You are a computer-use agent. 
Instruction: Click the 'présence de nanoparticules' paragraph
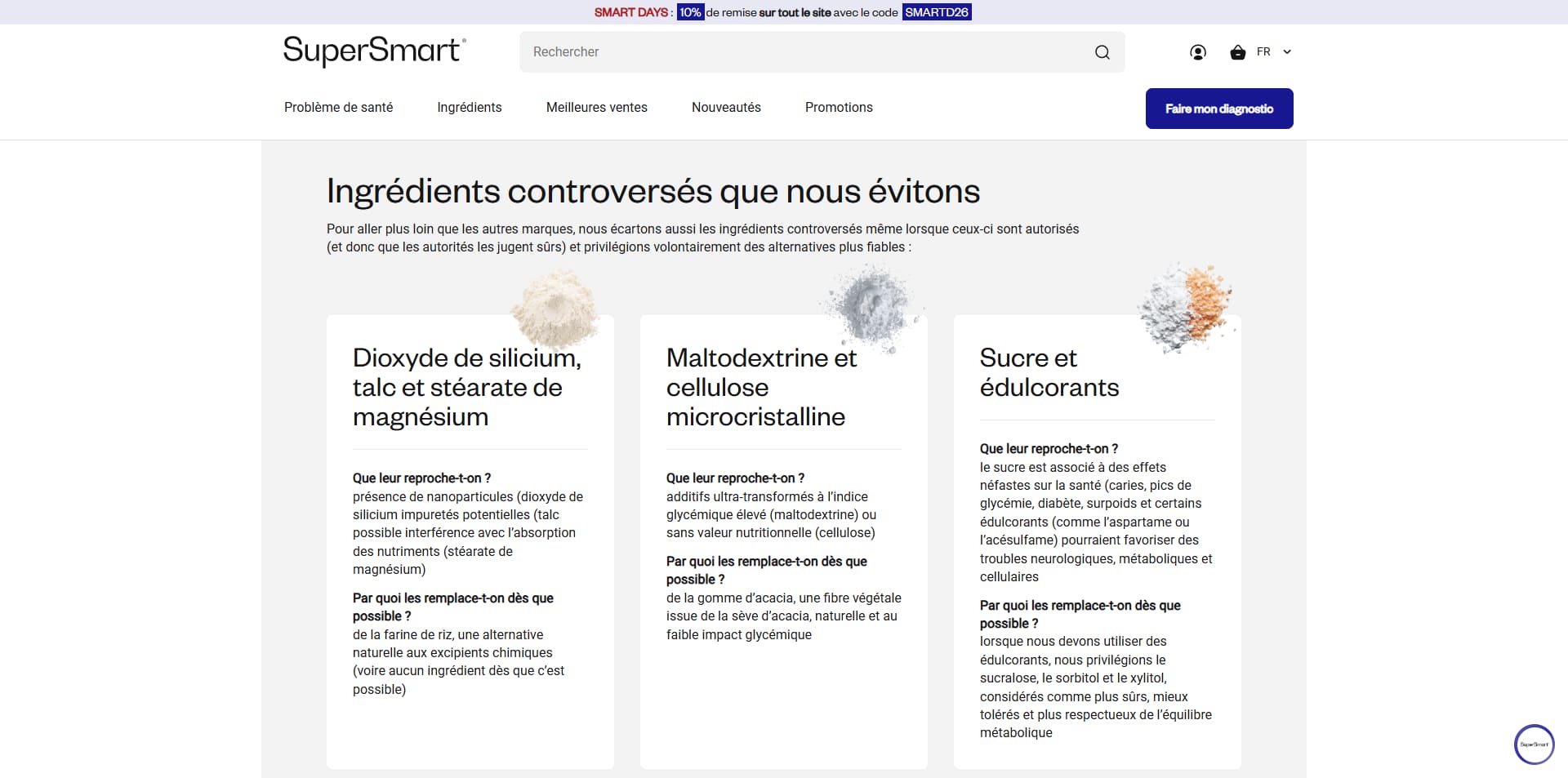point(468,533)
